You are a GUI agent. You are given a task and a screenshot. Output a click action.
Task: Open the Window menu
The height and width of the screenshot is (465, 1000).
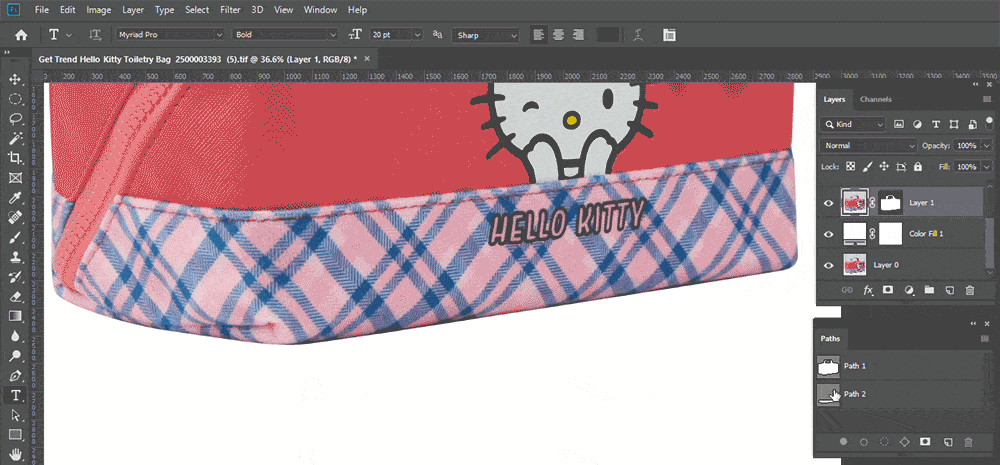click(321, 10)
